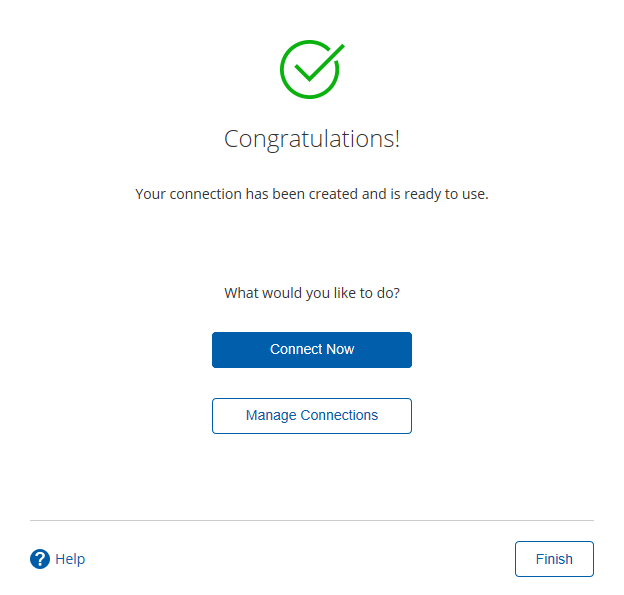This screenshot has width=624, height=595.
Task: Click the large Congratulations title text
Action: point(312,139)
